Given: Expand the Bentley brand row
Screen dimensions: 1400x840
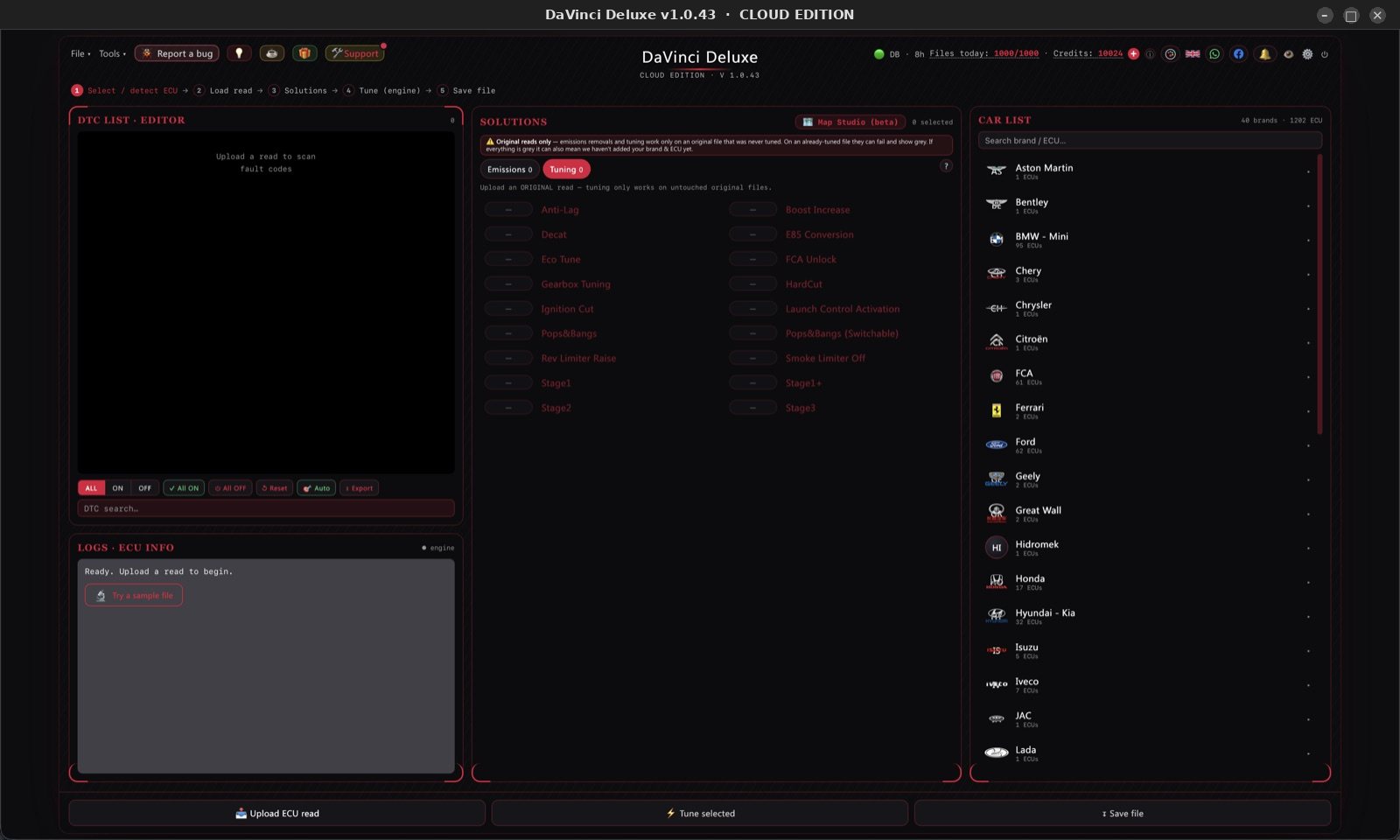Looking at the screenshot, I should coord(1147,206).
